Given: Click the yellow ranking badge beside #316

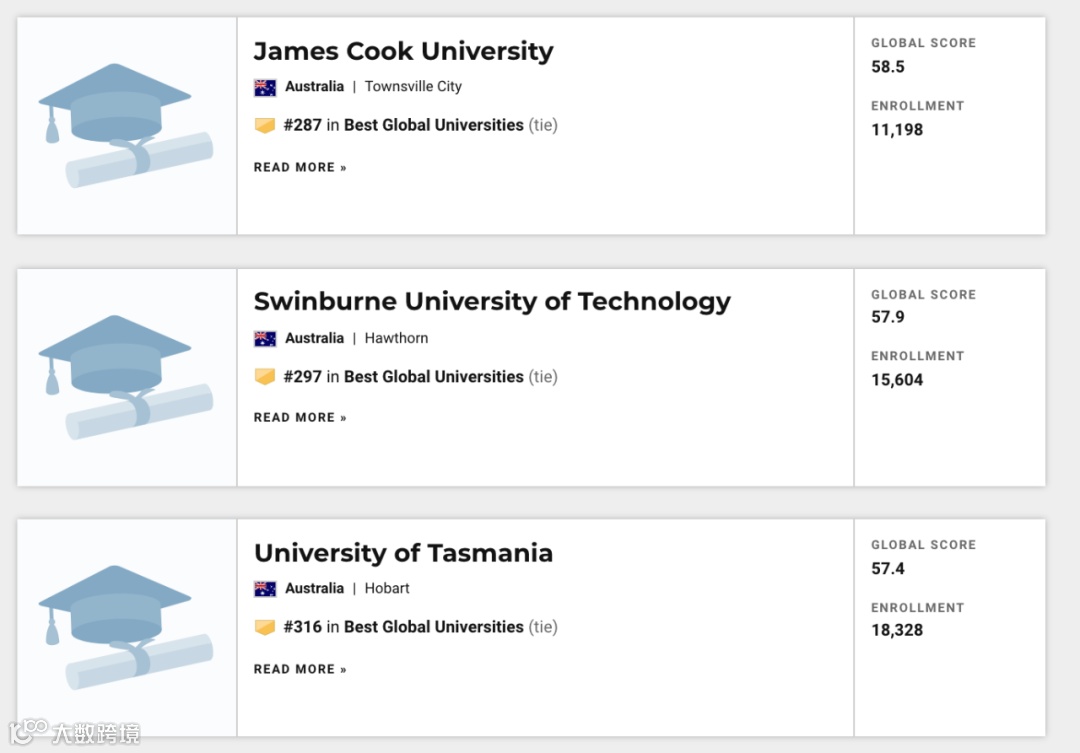Looking at the screenshot, I should (x=265, y=627).
